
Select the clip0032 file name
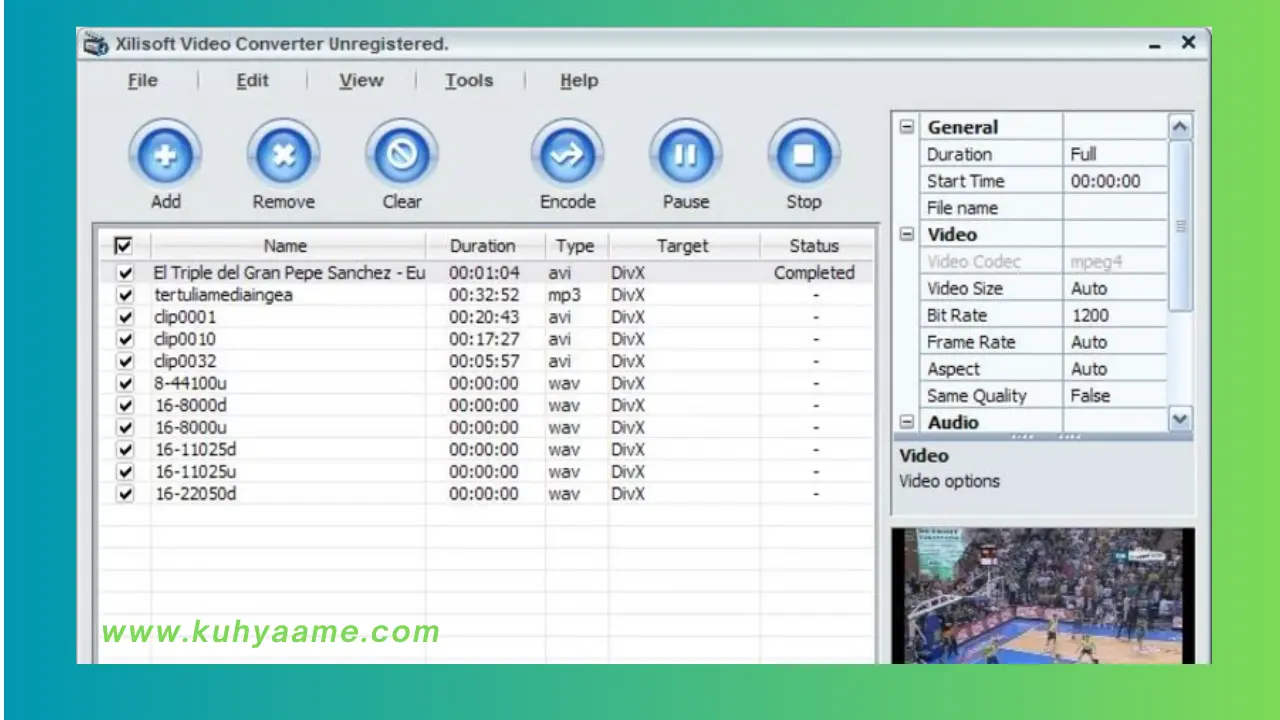(184, 361)
